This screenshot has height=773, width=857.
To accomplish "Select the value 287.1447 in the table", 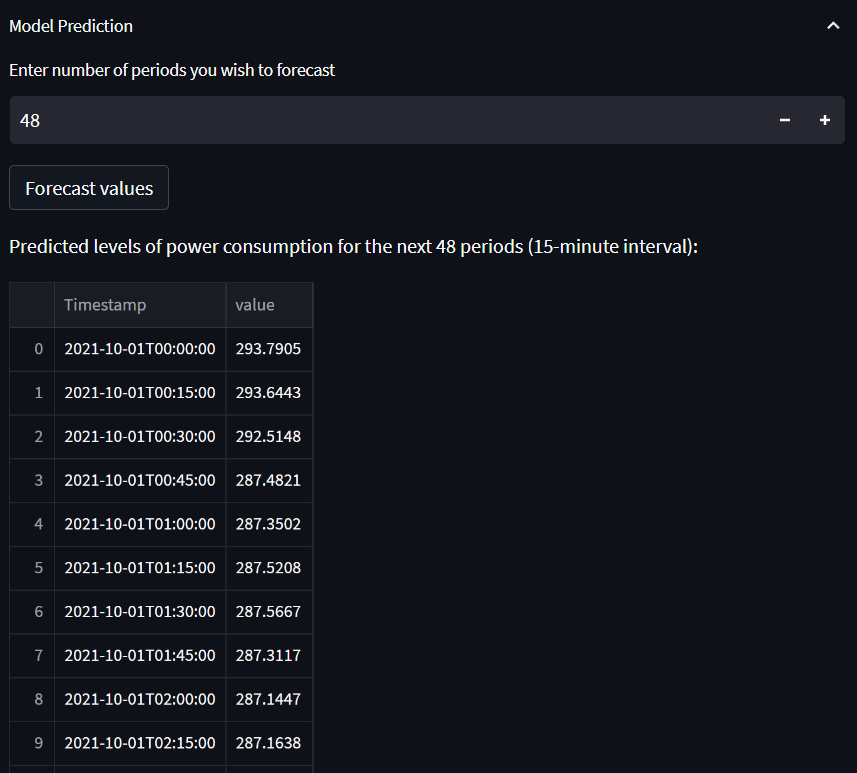I will tap(269, 700).
